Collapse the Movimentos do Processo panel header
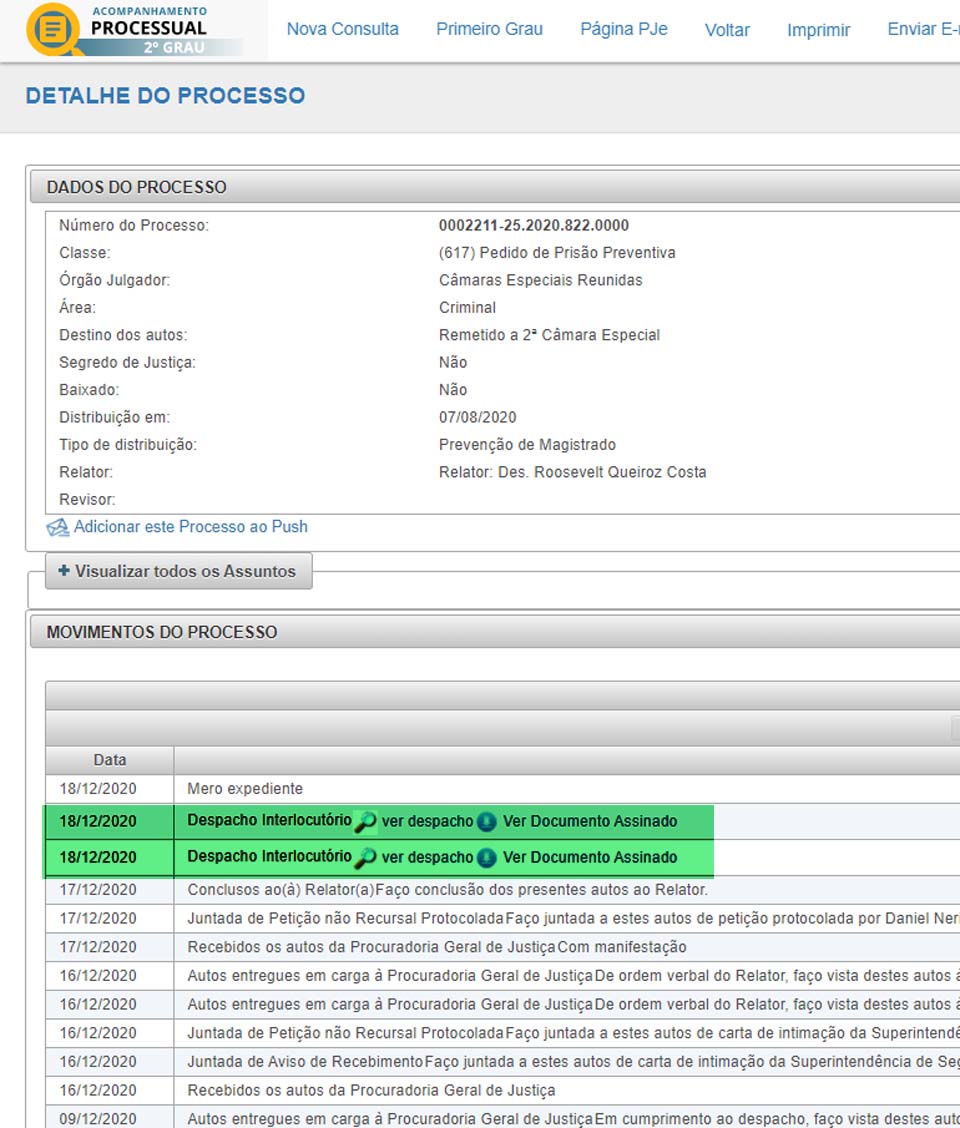The image size is (960, 1128). coord(162,632)
